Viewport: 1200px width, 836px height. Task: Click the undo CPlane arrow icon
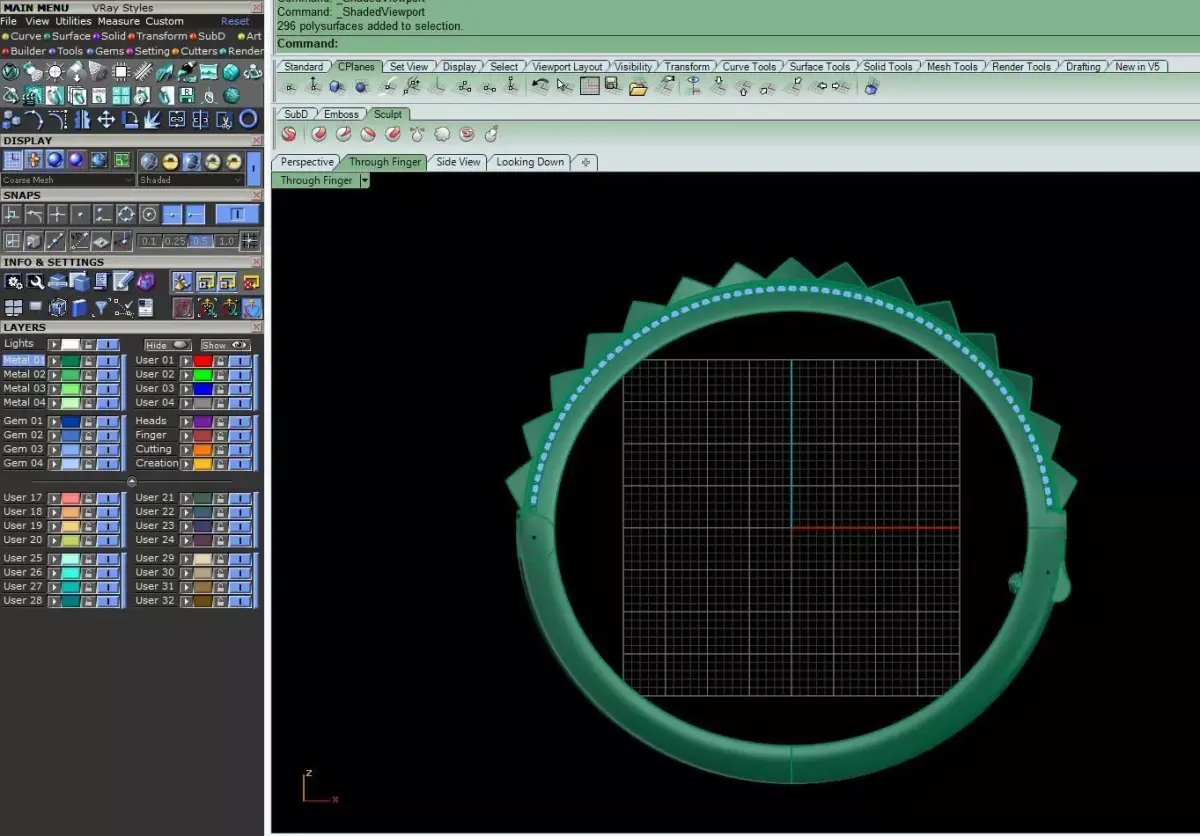pos(540,87)
